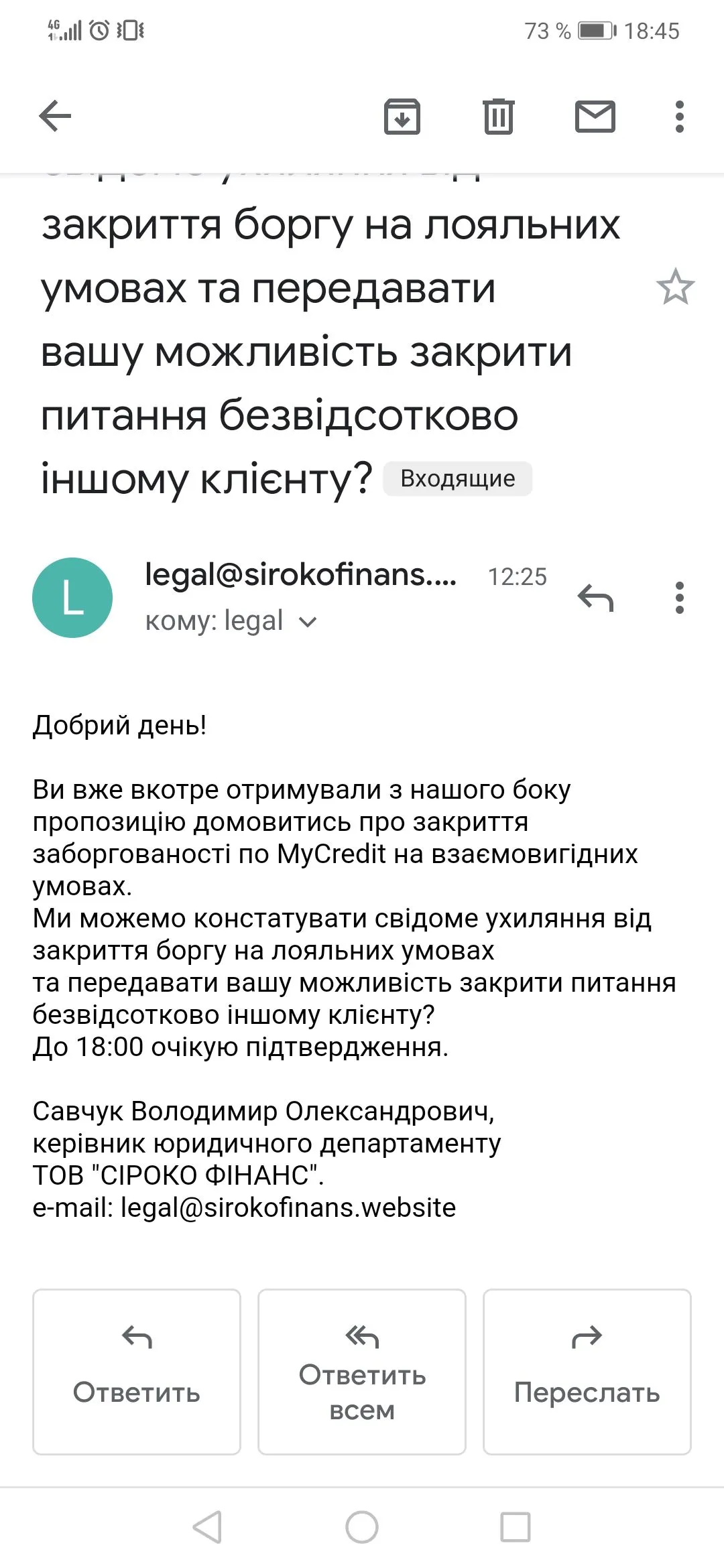Tap the "Входящие" inbox label
This screenshot has height=1568, width=724.
[x=458, y=479]
